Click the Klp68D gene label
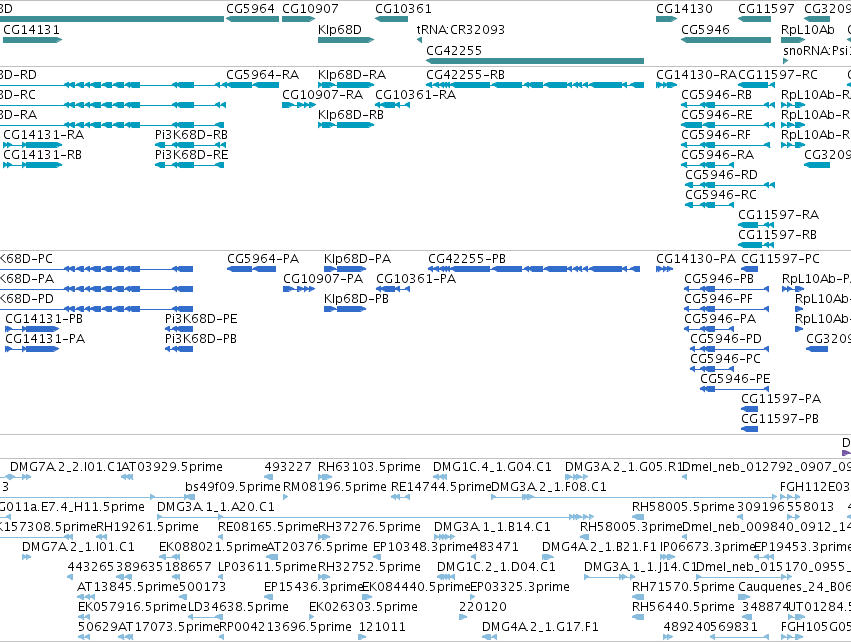851x642 pixels. [340, 30]
